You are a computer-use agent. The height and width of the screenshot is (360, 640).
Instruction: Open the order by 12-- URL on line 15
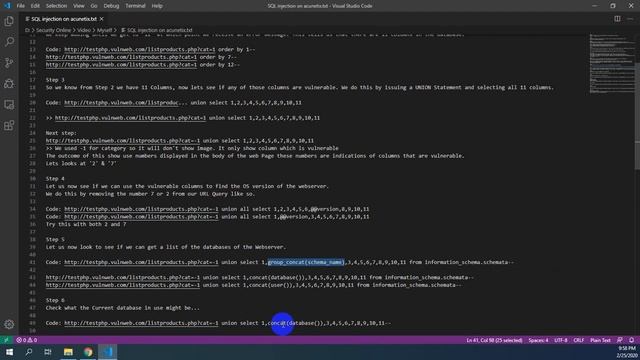click(x=121, y=64)
